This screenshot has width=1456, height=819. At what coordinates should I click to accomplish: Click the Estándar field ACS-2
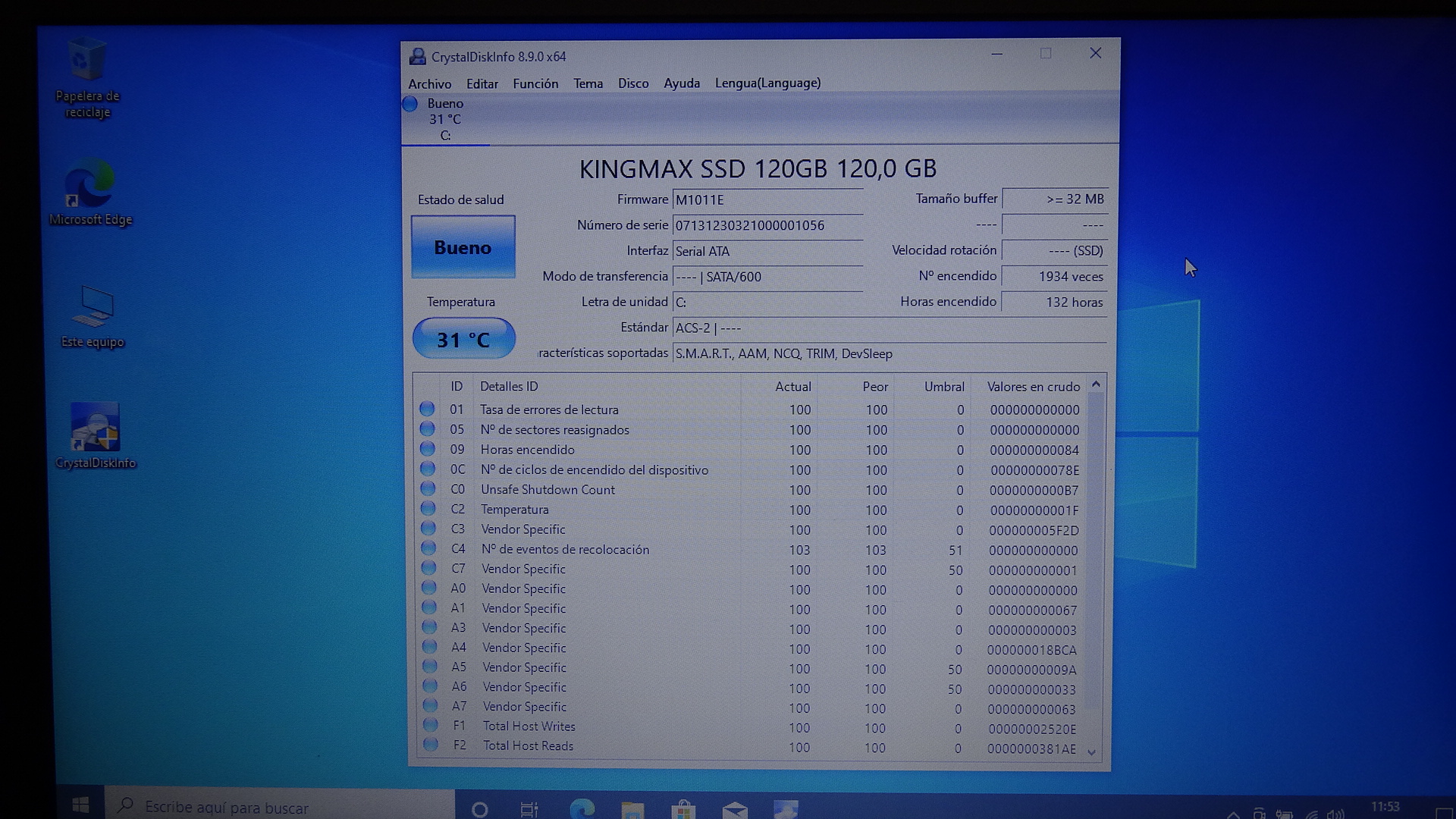pos(890,328)
